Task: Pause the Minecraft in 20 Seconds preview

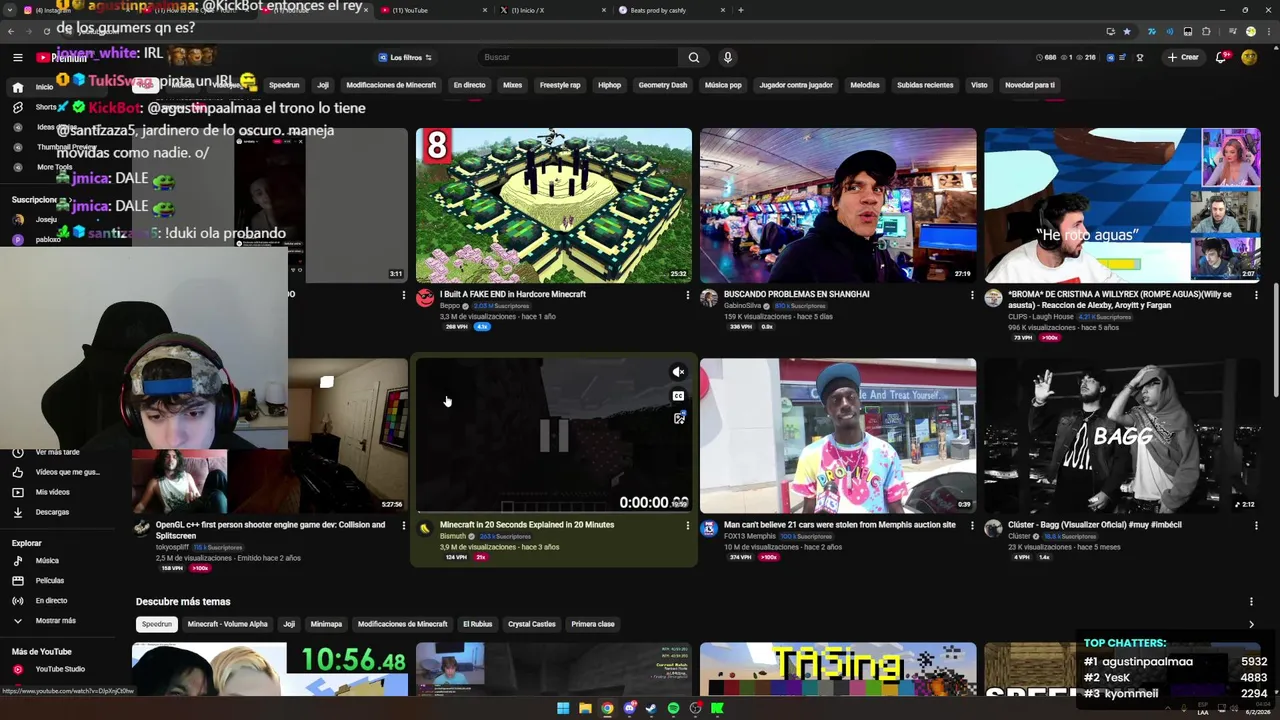Action: [554, 435]
